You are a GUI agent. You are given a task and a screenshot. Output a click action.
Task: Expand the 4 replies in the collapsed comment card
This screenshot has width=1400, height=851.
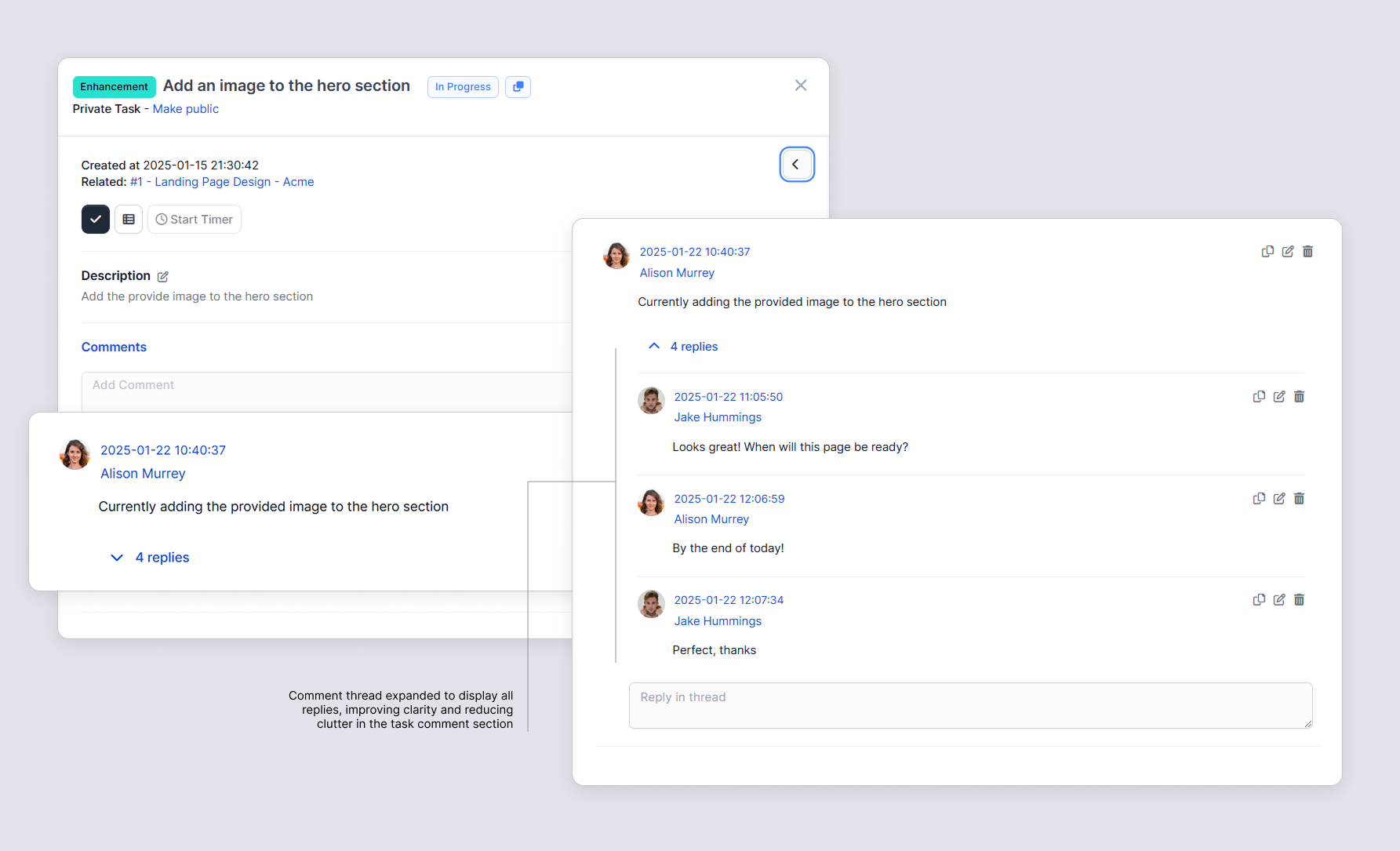[x=150, y=558]
